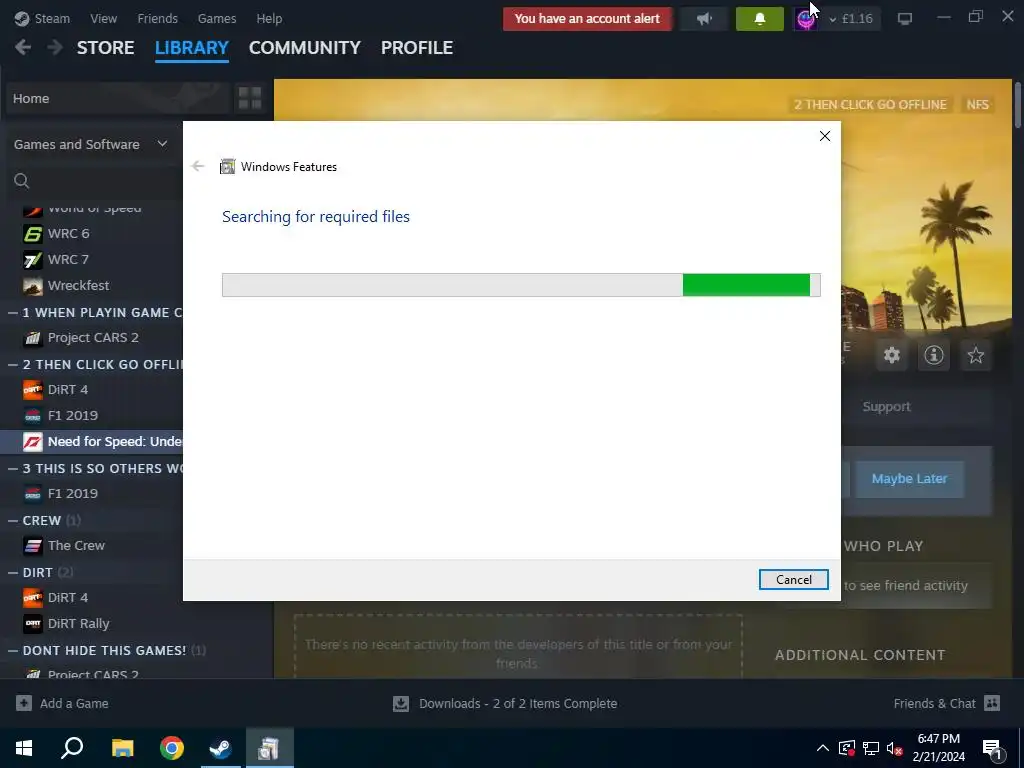This screenshot has height=768, width=1024.
Task: Open Big Picture mode monitor icon
Action: click(x=904, y=19)
